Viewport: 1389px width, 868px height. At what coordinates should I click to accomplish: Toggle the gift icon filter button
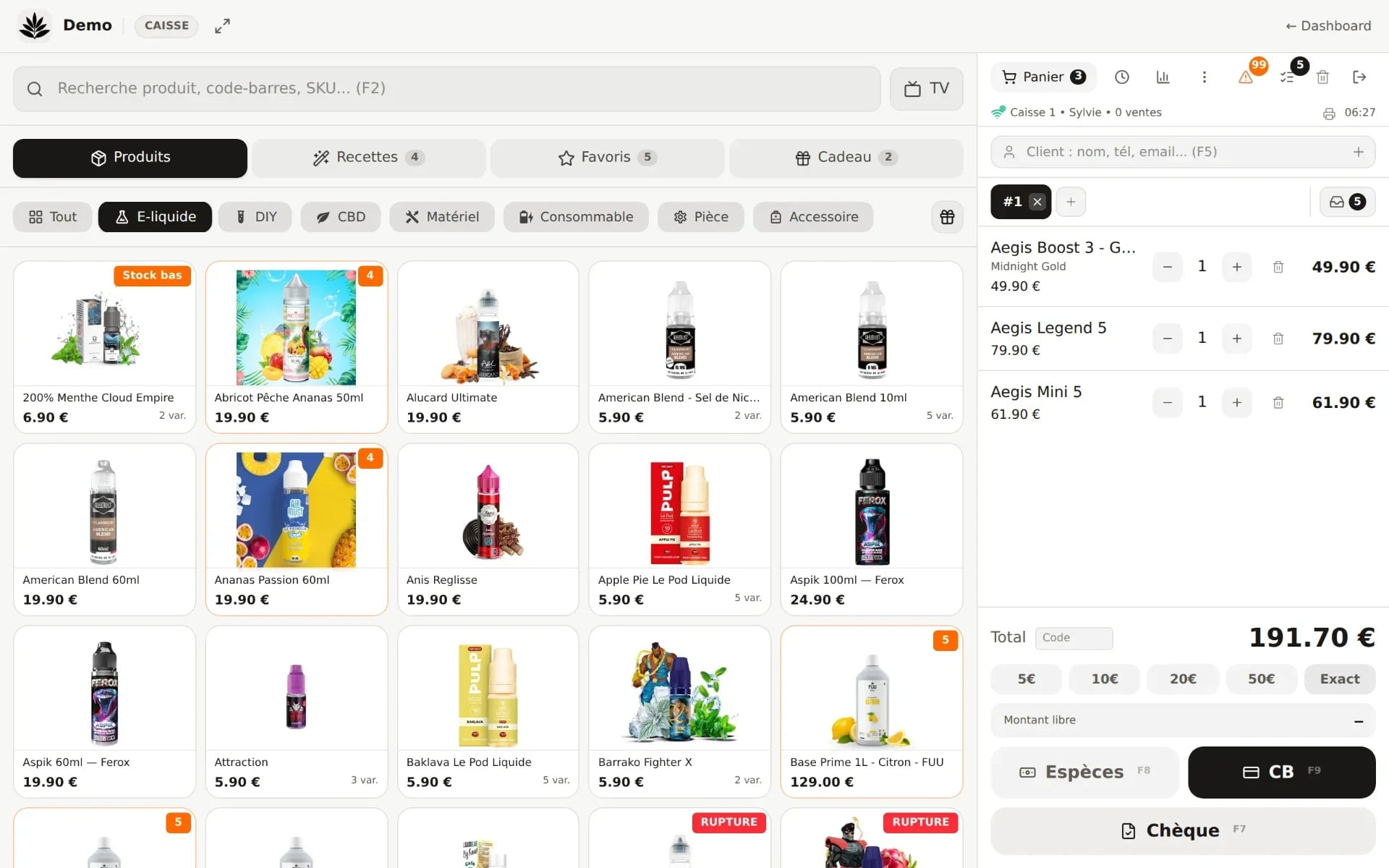(x=947, y=217)
